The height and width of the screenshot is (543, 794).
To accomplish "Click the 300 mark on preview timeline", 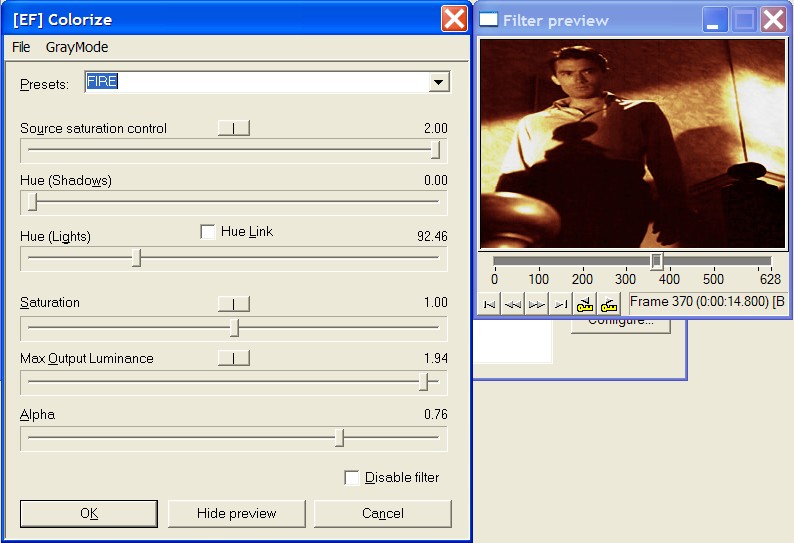I will pyautogui.click(x=625, y=279).
